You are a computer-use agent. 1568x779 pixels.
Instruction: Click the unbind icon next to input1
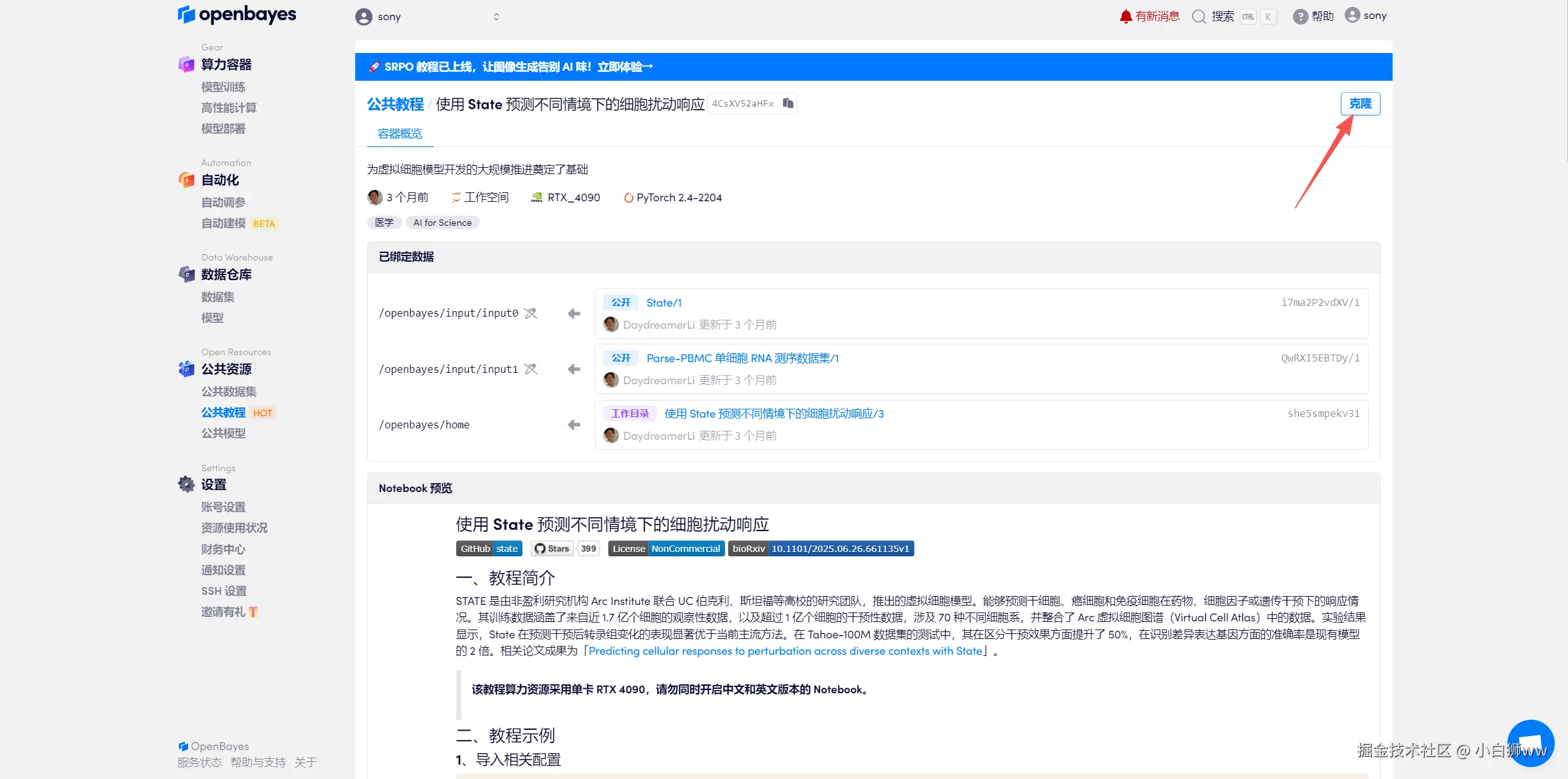(x=531, y=369)
